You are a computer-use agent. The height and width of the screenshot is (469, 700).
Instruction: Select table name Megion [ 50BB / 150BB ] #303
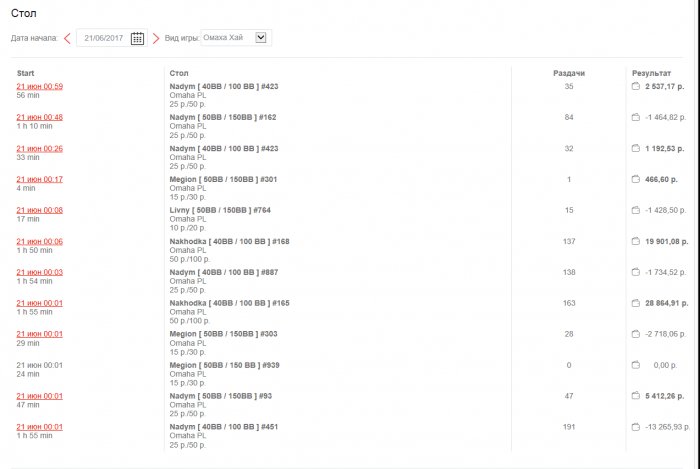[x=223, y=334]
